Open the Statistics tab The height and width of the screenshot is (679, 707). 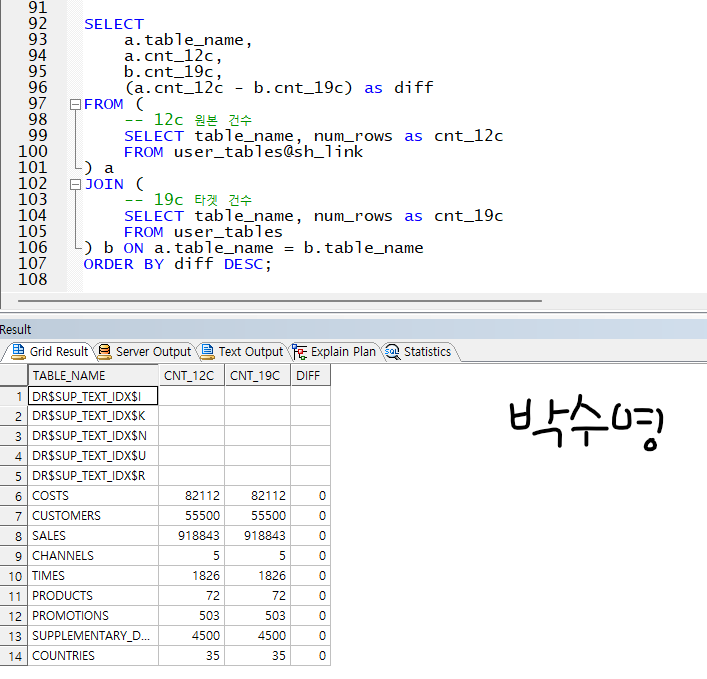pyautogui.click(x=427, y=352)
